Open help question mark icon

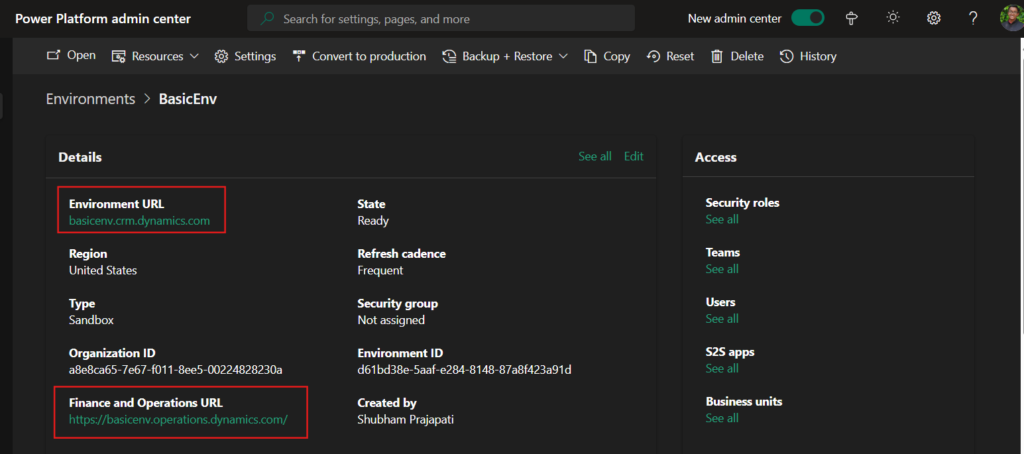pos(973,18)
